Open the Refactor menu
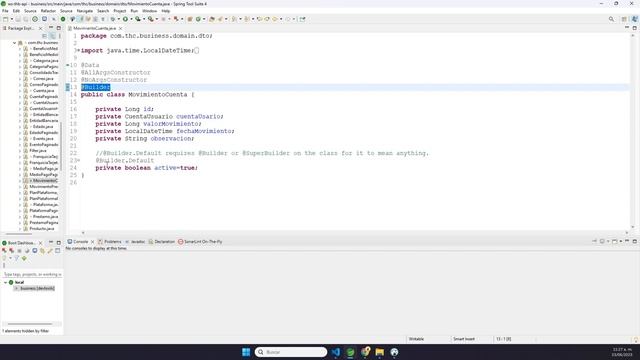The image size is (640, 360). pos(48,11)
